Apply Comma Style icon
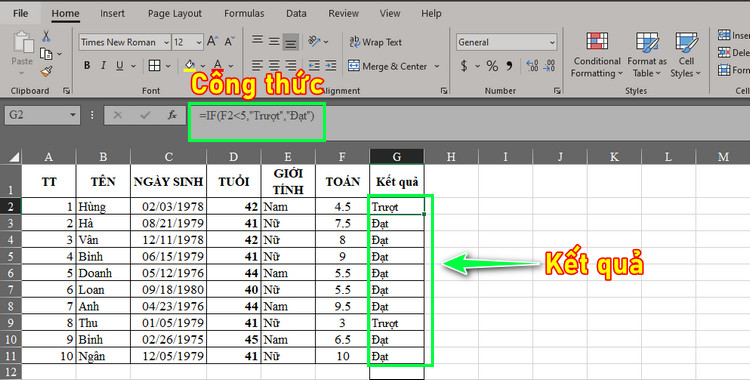Screen dimensions: 750x380 click(x=509, y=66)
